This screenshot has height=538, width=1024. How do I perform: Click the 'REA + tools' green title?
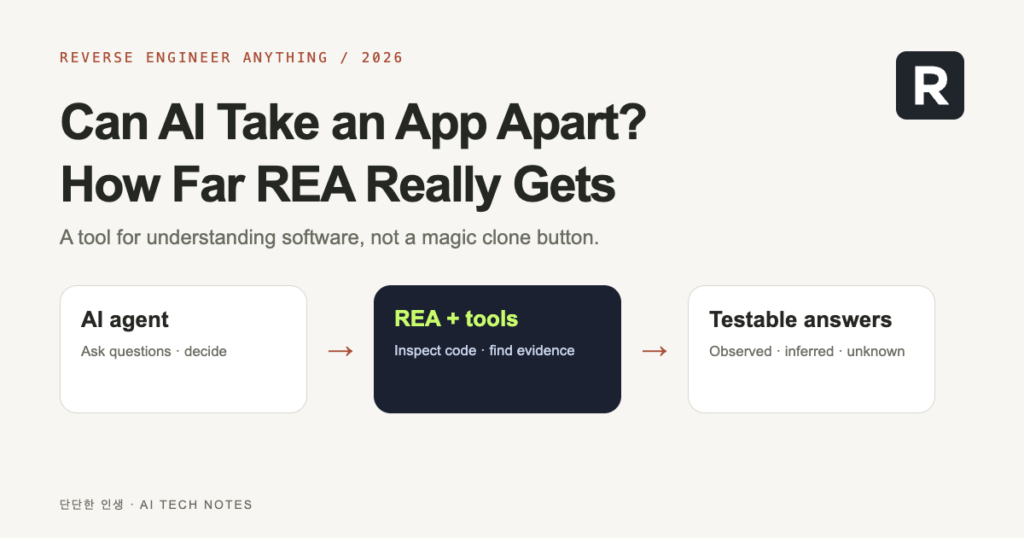[x=456, y=319]
